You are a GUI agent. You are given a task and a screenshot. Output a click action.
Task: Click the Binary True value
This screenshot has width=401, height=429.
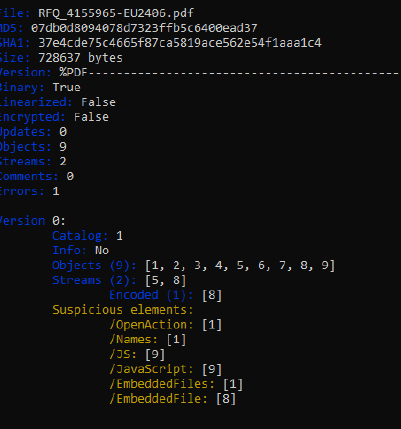67,87
